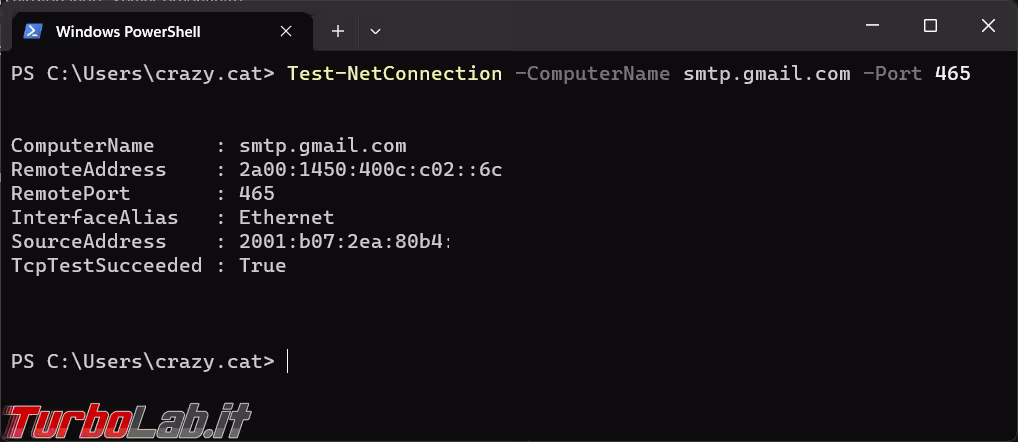Click the PowerShell icon in the tab

pyautogui.click(x=32, y=31)
